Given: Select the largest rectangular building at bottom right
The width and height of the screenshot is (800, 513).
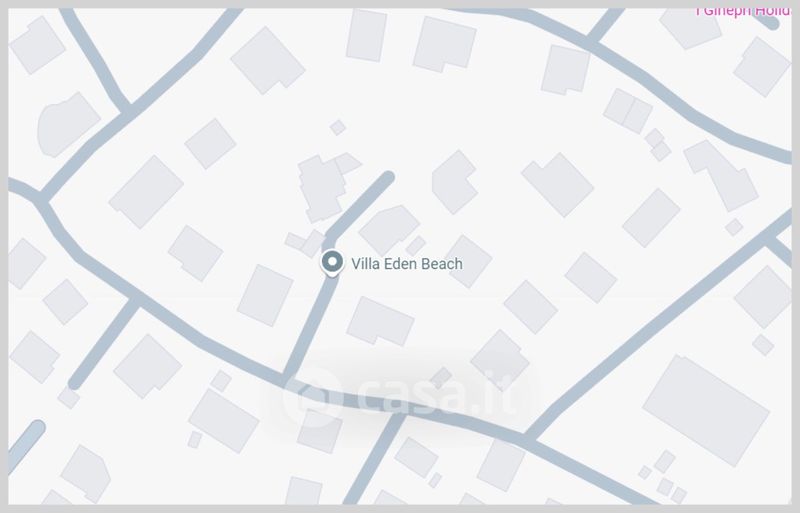Looking at the screenshot, I should click(706, 410).
